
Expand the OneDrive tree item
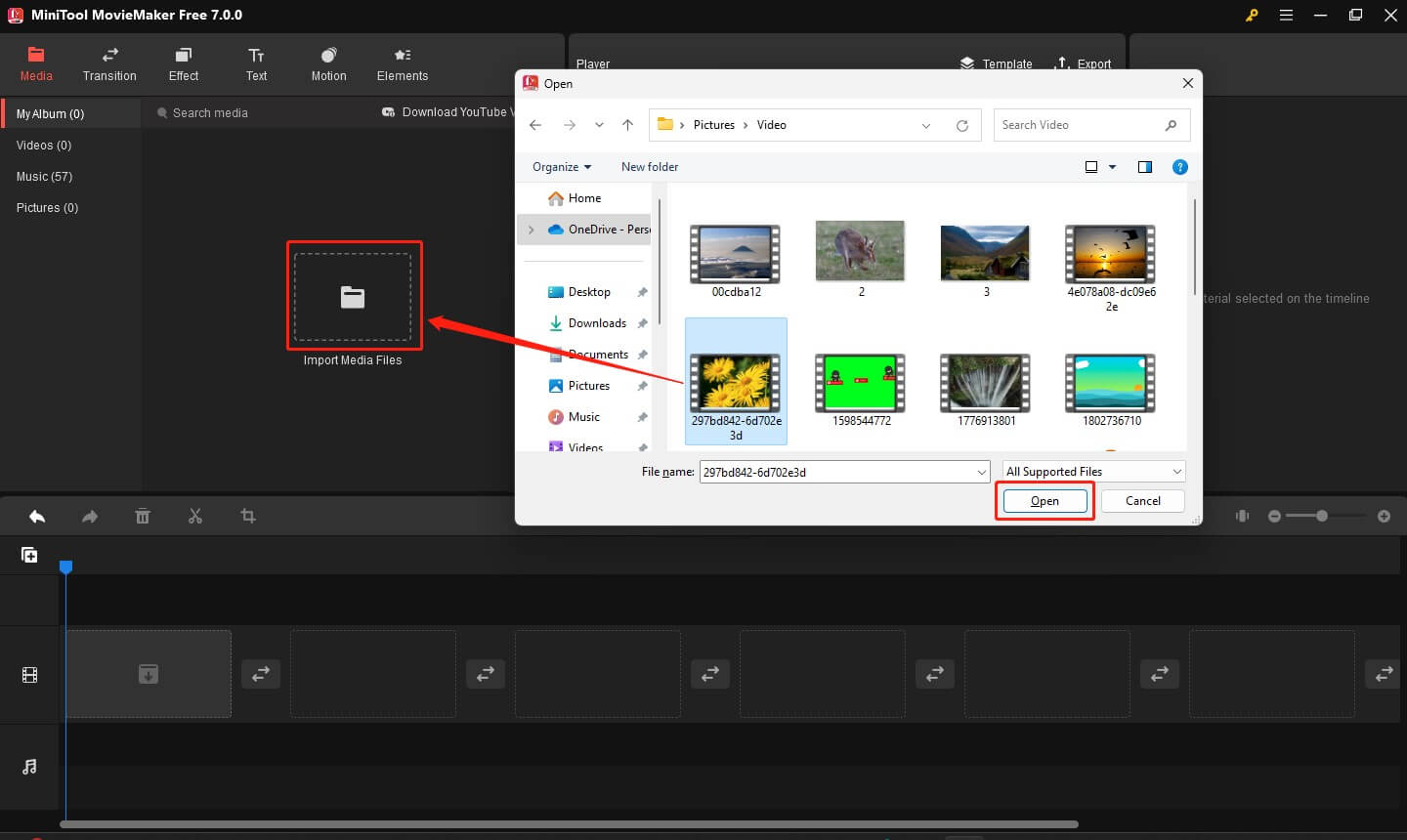531,230
